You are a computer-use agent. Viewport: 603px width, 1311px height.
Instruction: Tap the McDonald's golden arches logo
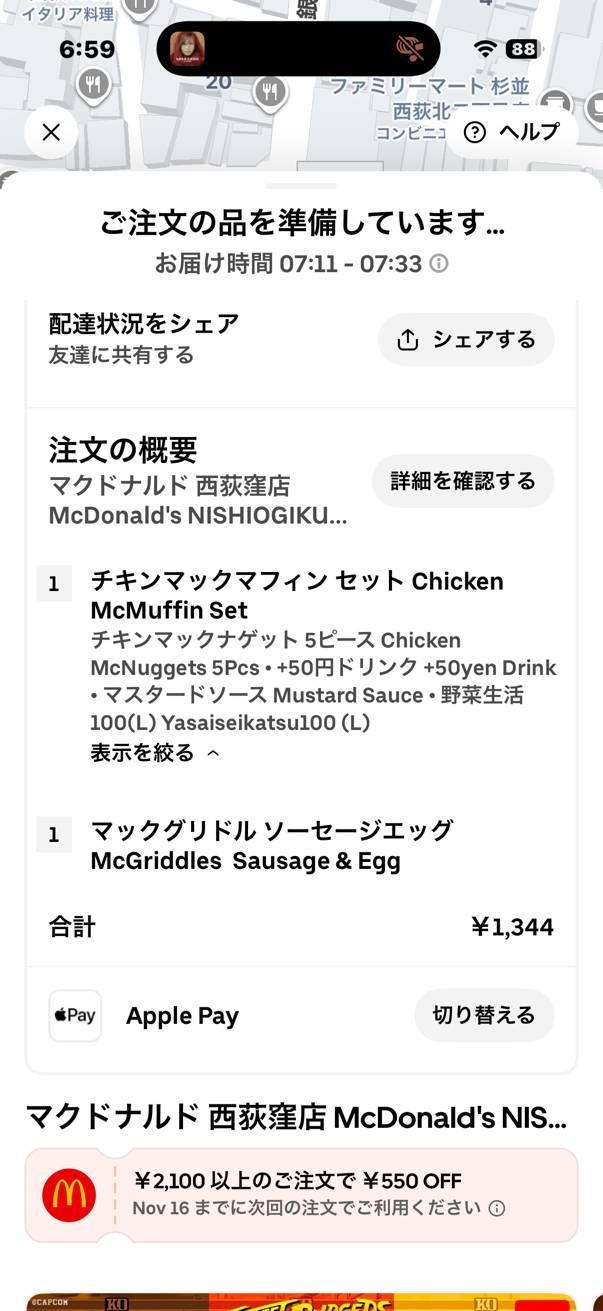point(69,1195)
